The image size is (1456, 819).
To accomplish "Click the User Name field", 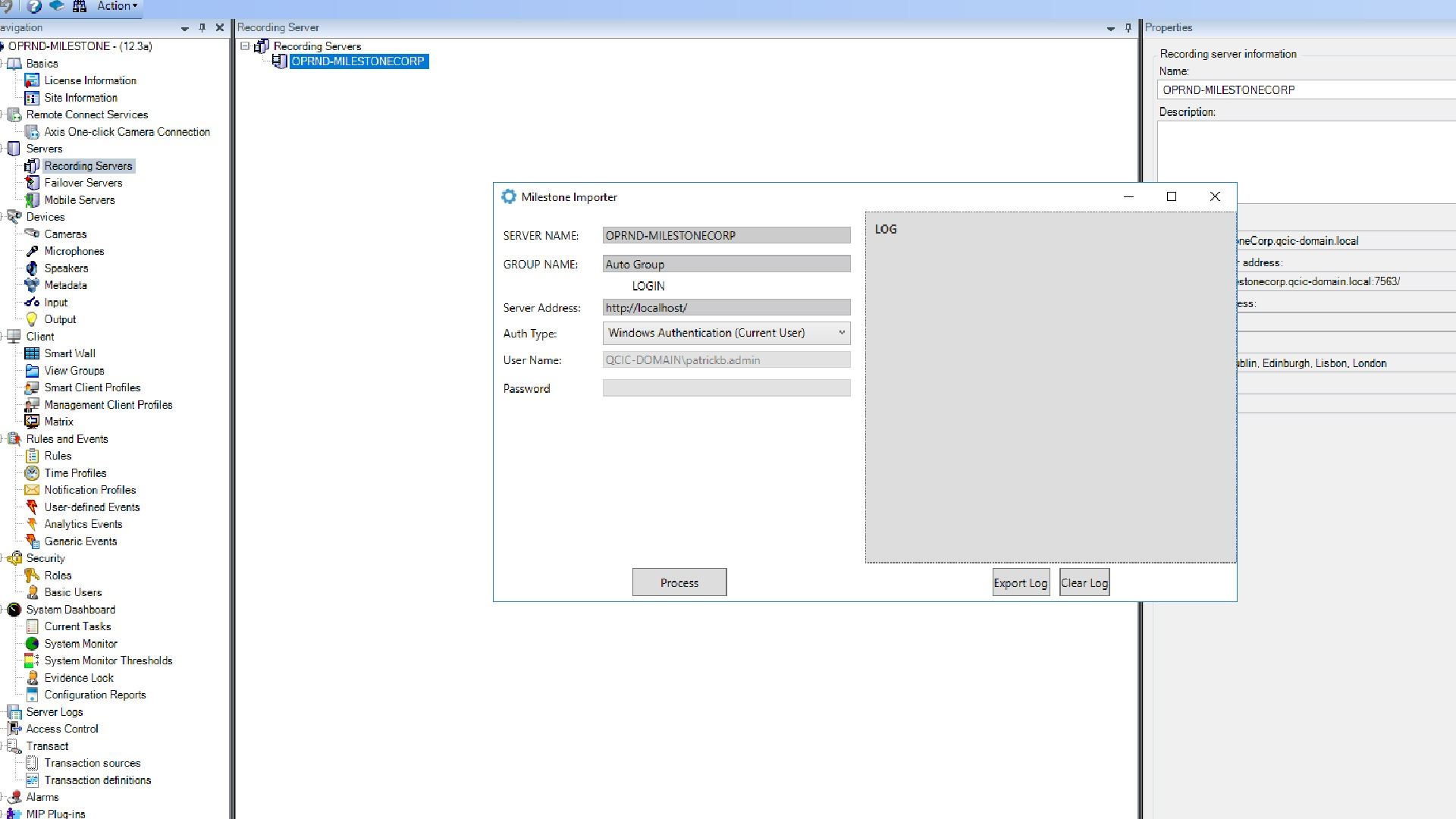I will (x=726, y=360).
